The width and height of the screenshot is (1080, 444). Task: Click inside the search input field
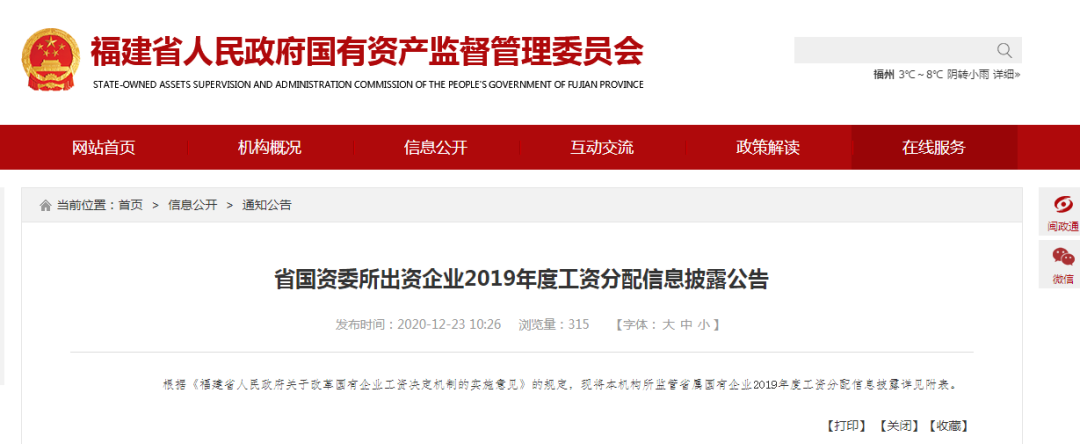[890, 51]
